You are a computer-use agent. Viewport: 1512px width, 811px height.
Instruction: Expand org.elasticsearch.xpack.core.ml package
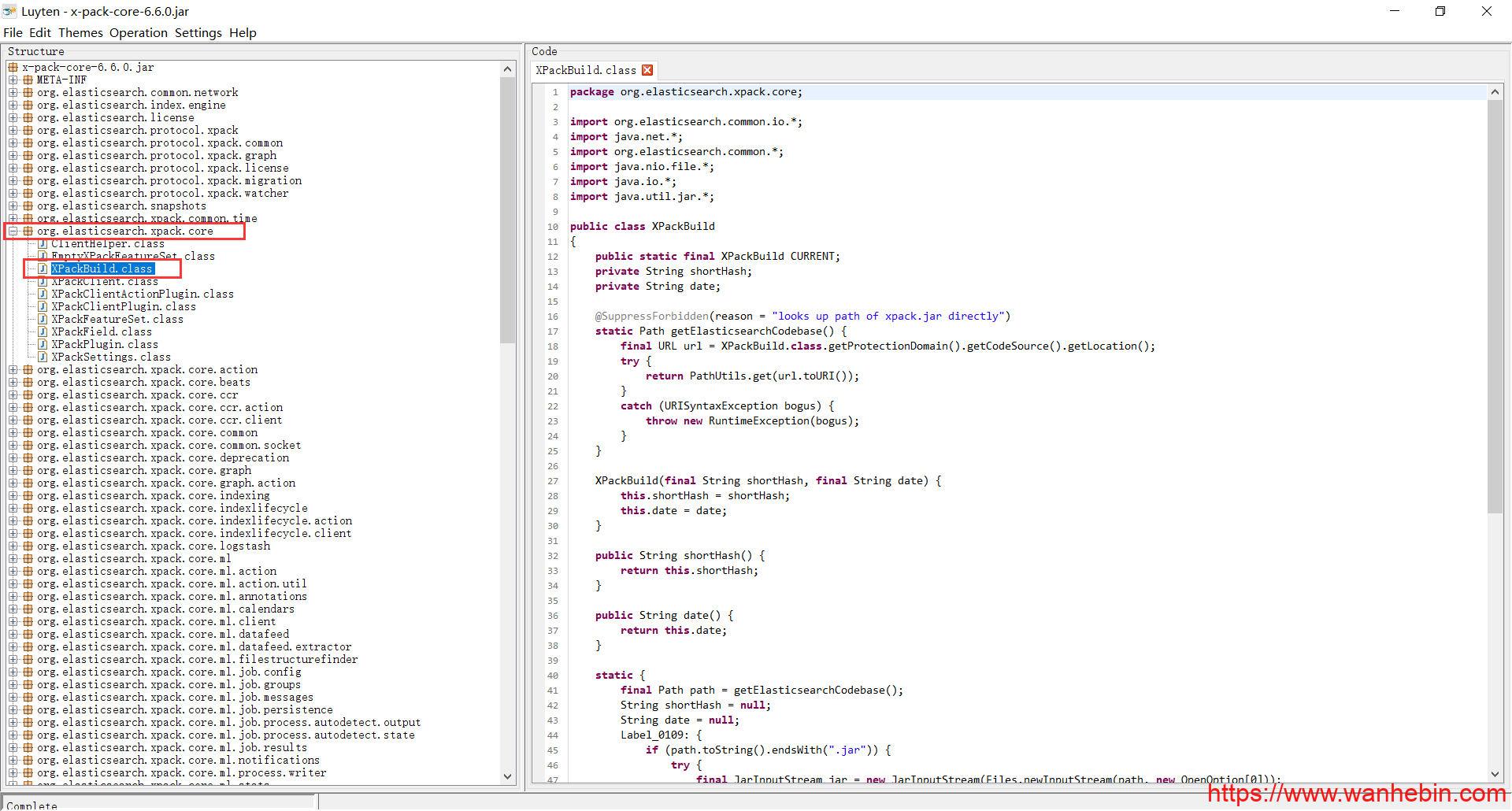point(13,559)
